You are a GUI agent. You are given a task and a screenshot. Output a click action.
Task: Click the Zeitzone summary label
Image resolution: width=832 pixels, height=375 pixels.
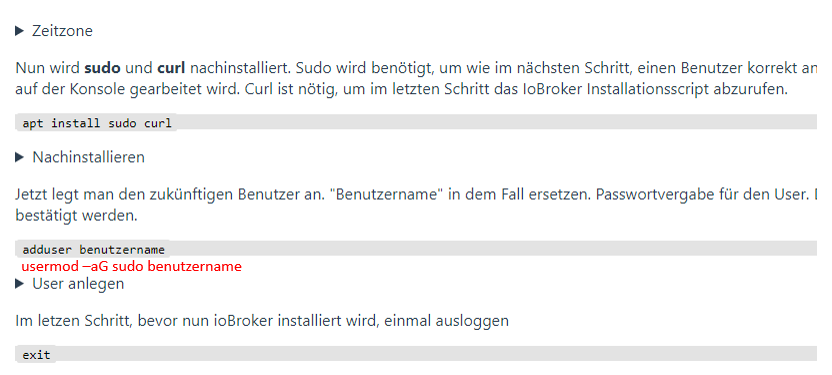[62, 31]
